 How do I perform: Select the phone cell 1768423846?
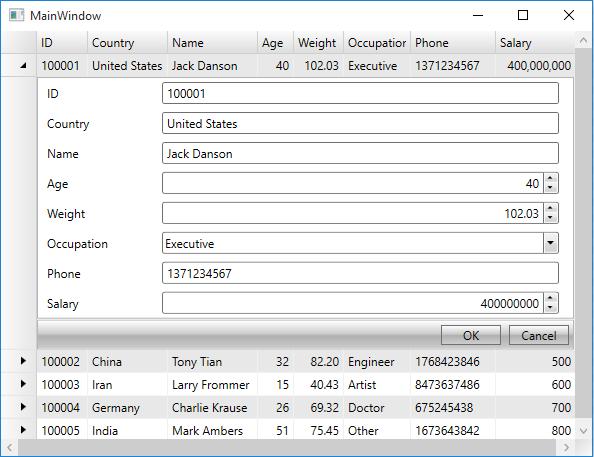(453, 362)
